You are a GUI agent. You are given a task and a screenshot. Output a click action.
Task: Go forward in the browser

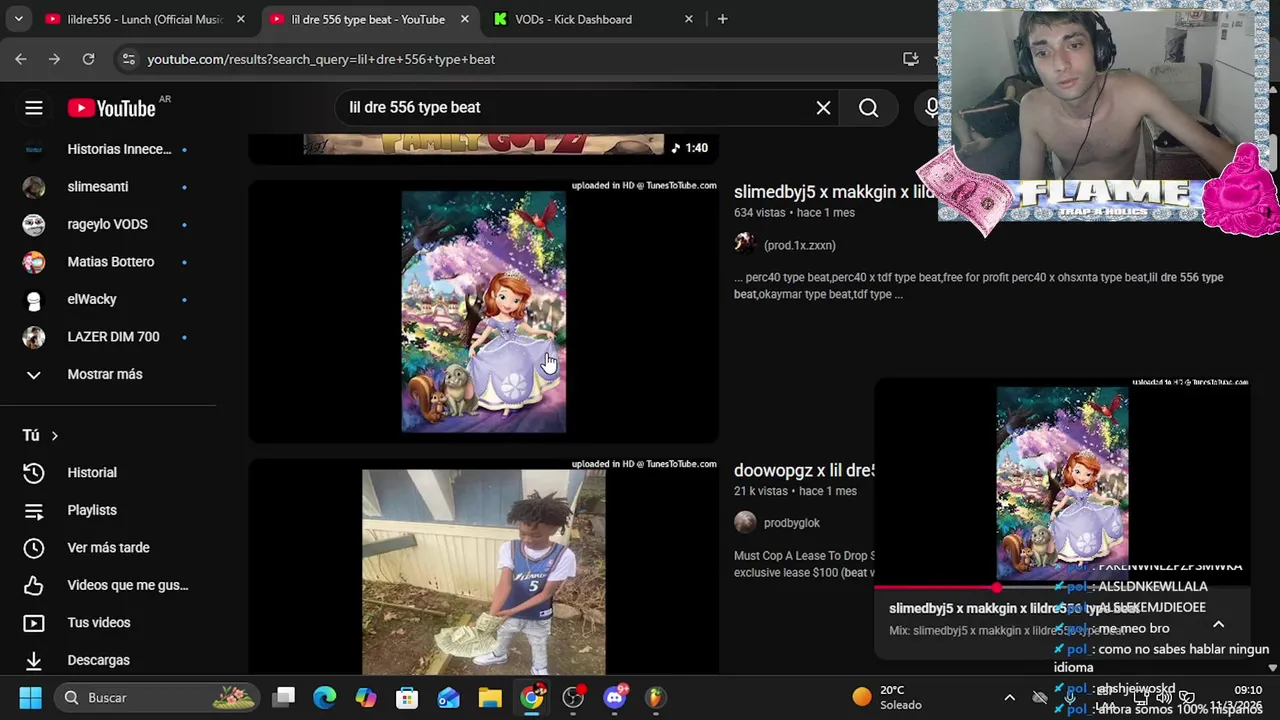click(x=54, y=59)
